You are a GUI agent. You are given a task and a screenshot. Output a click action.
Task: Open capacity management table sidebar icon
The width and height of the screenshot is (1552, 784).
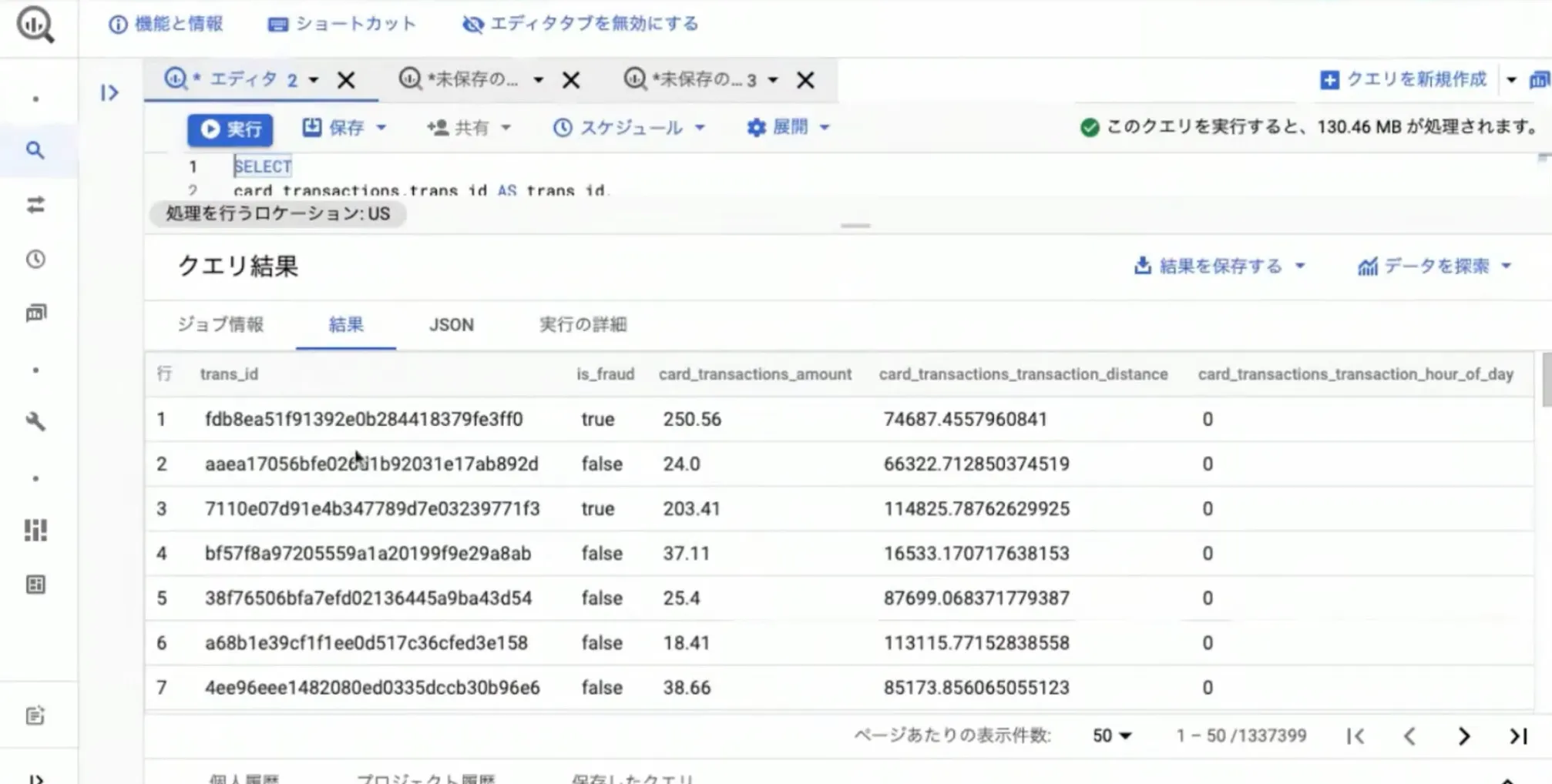click(35, 585)
